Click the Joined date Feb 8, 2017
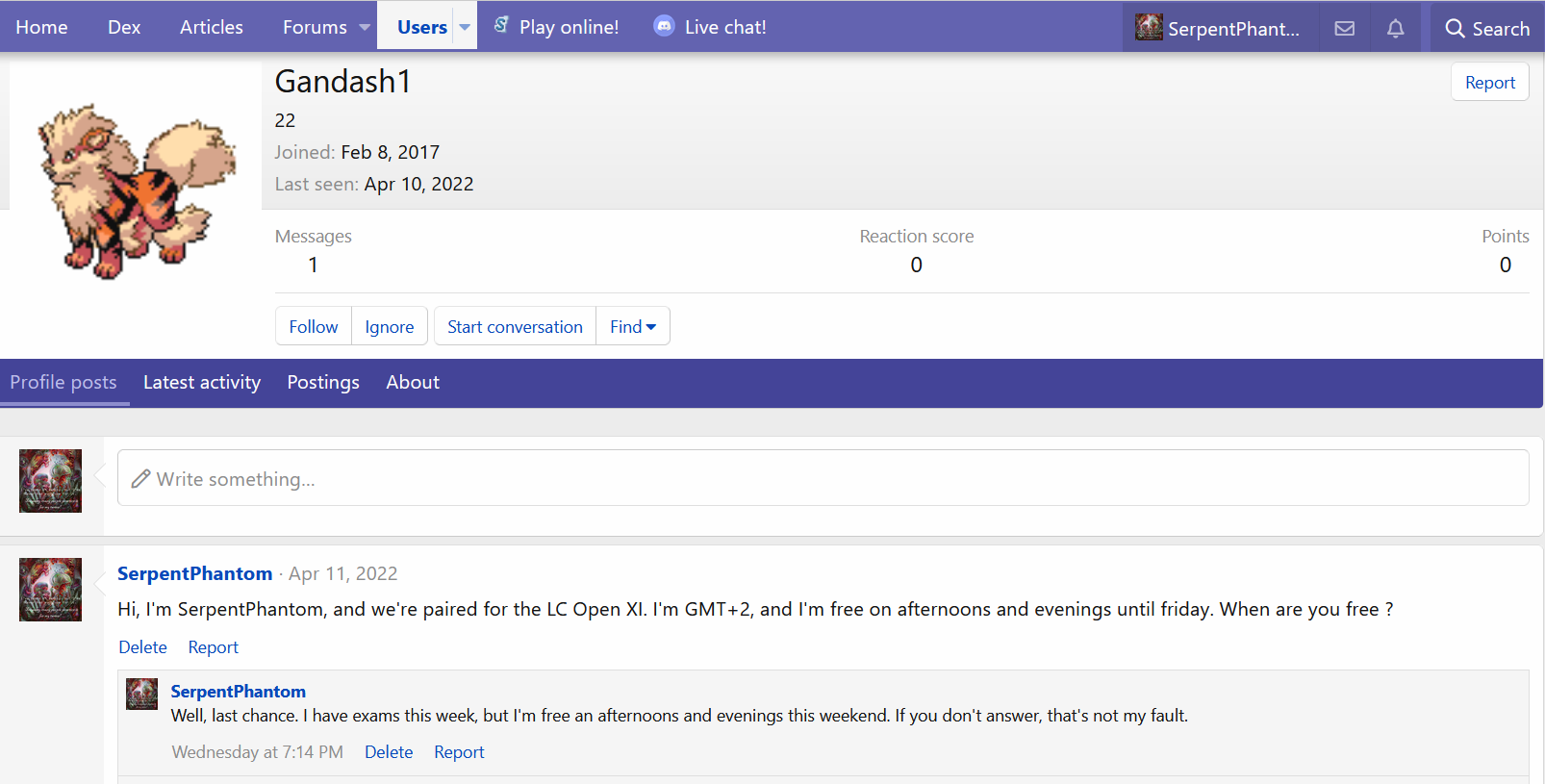Image resolution: width=1545 pixels, height=784 pixels. coord(390,152)
